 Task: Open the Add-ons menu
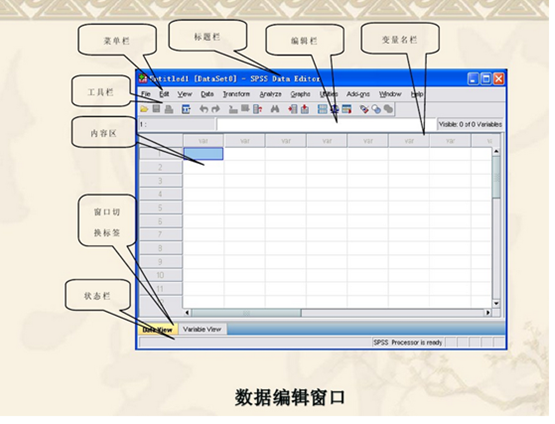(358, 94)
